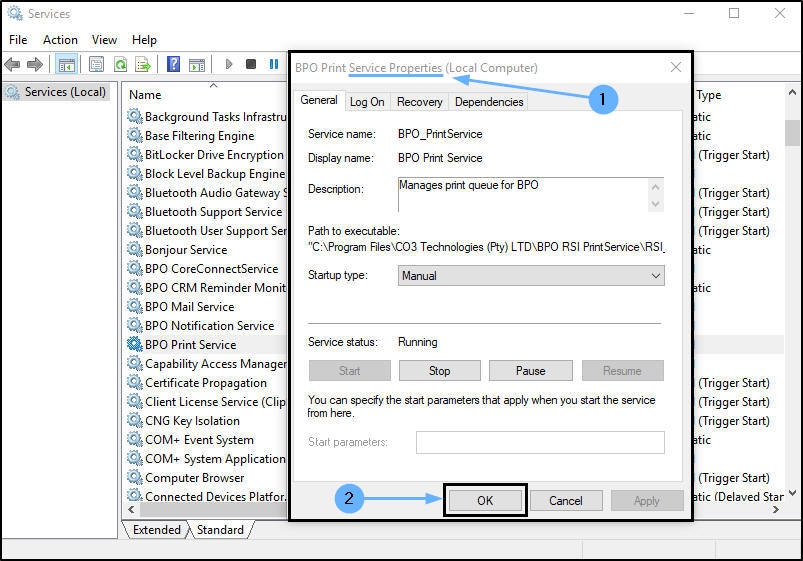Click the Show/Hide Console Tree icon

[x=67, y=65]
